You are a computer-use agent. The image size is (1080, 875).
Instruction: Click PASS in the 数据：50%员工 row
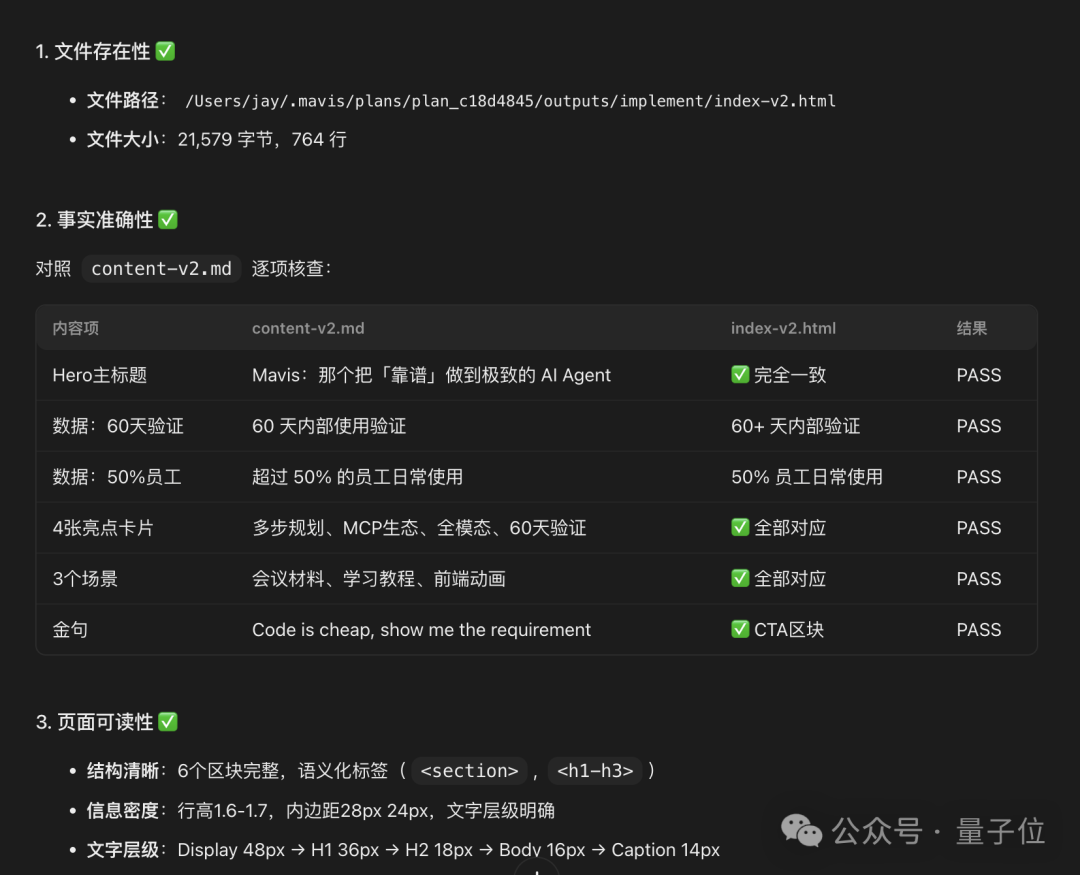click(979, 477)
